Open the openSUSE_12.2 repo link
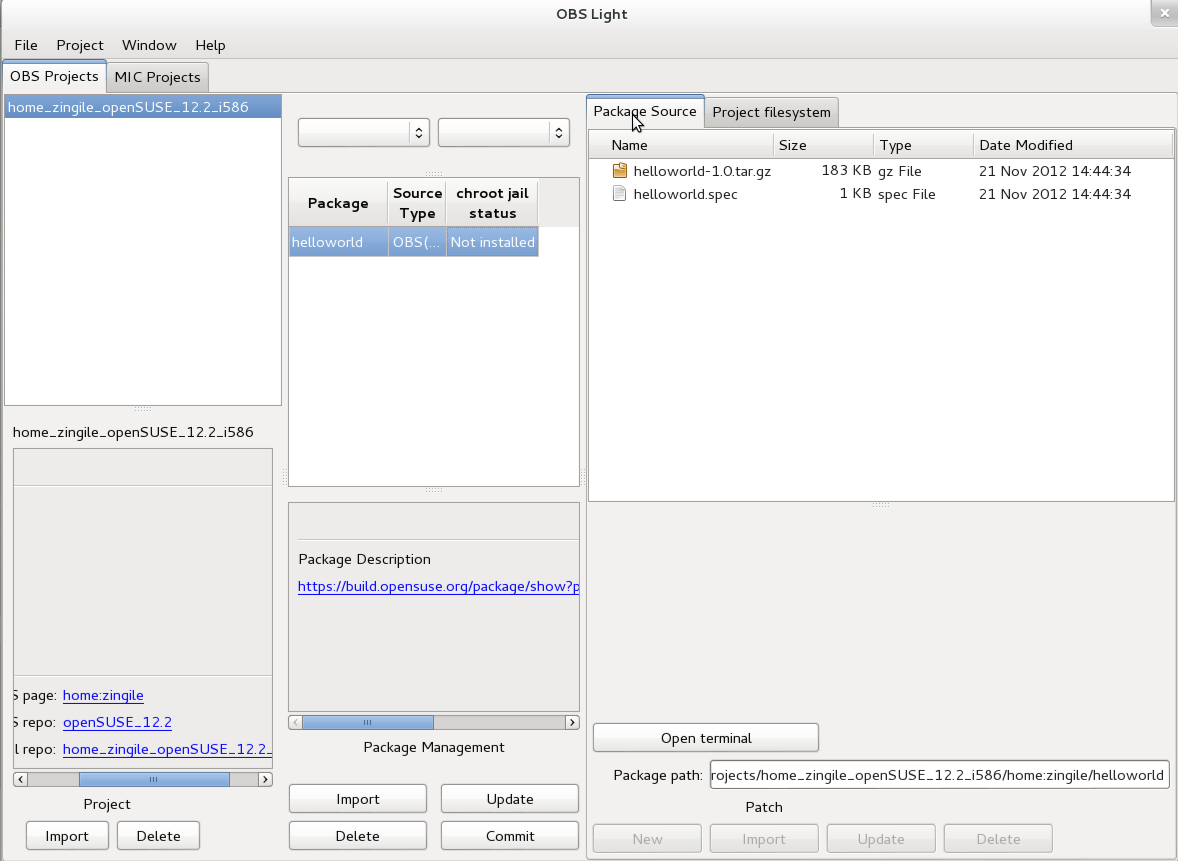 (x=117, y=722)
